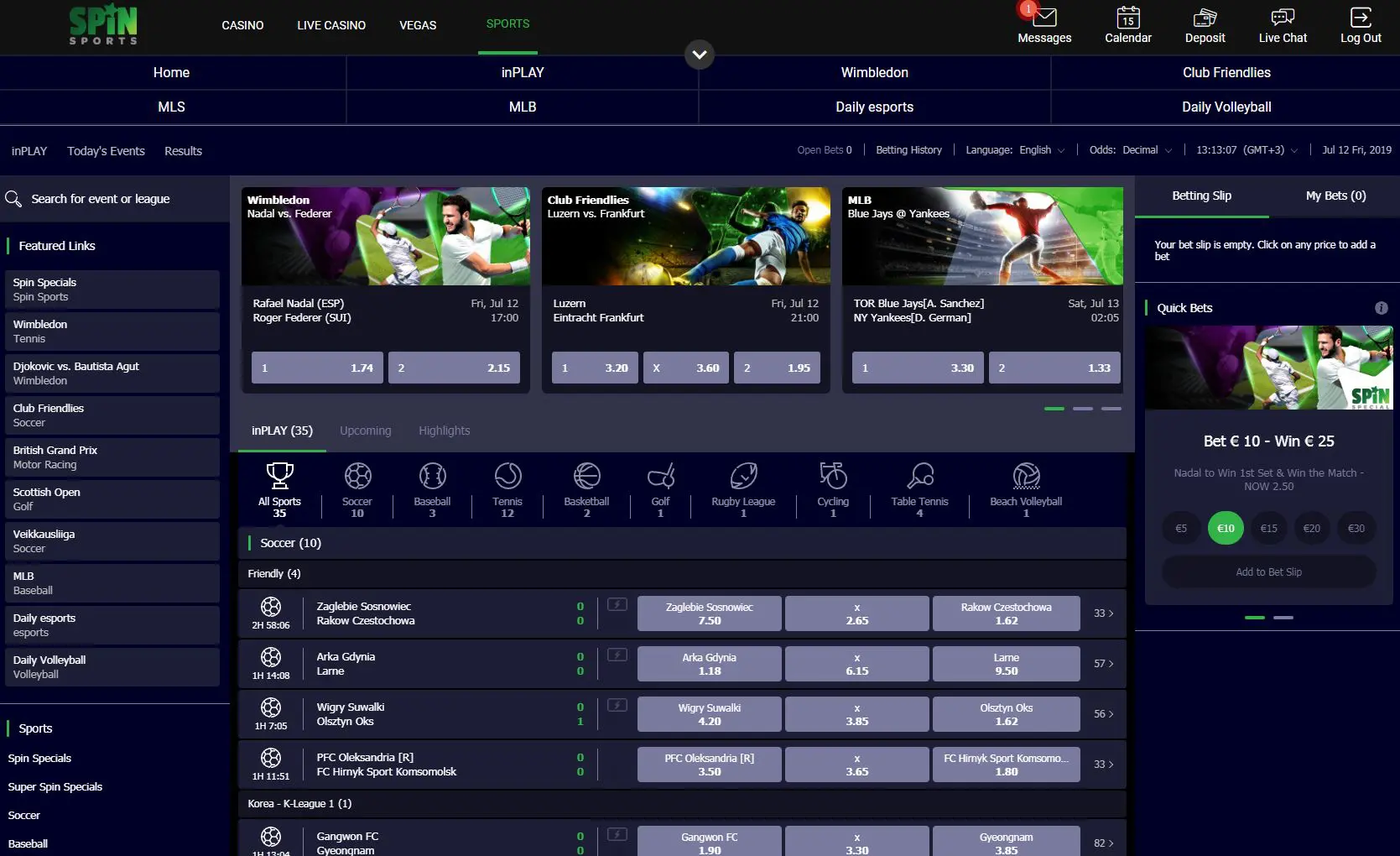Expand the top navigation chevron
Image resolution: width=1400 pixels, height=856 pixels.
[x=700, y=55]
